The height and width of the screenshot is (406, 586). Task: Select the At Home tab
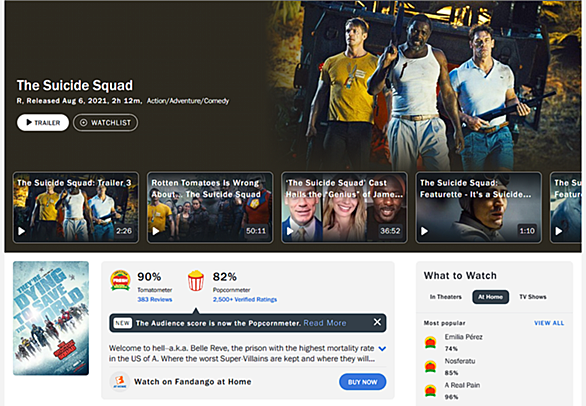pyautogui.click(x=490, y=297)
